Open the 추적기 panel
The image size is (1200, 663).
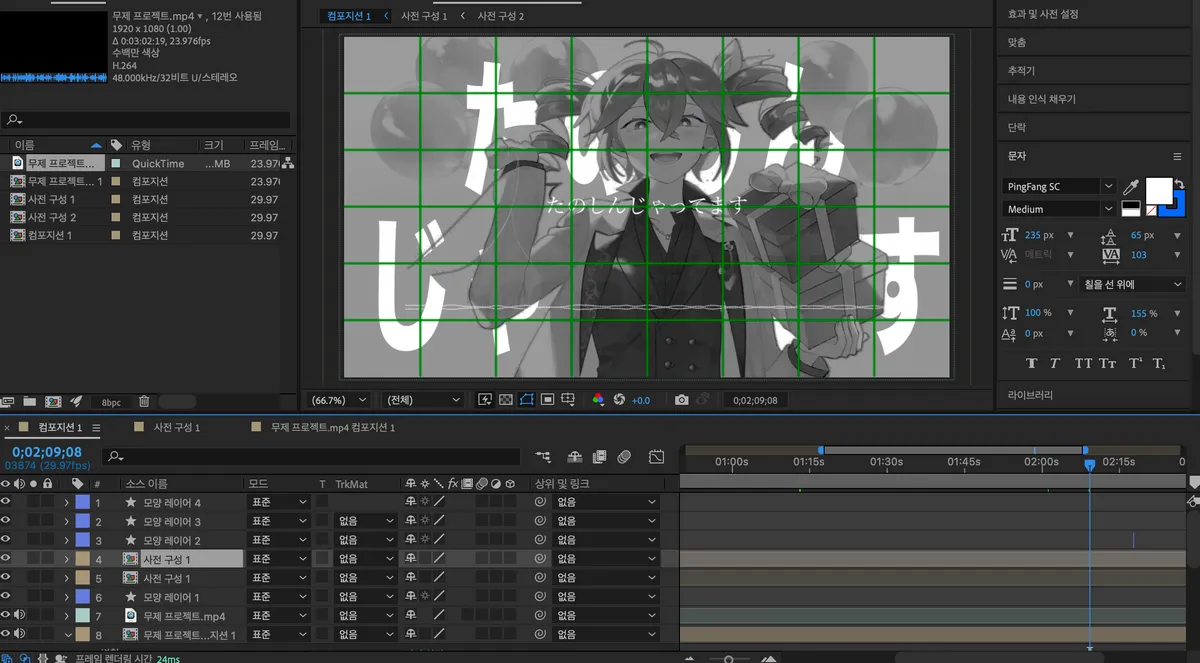pyautogui.click(x=1022, y=71)
